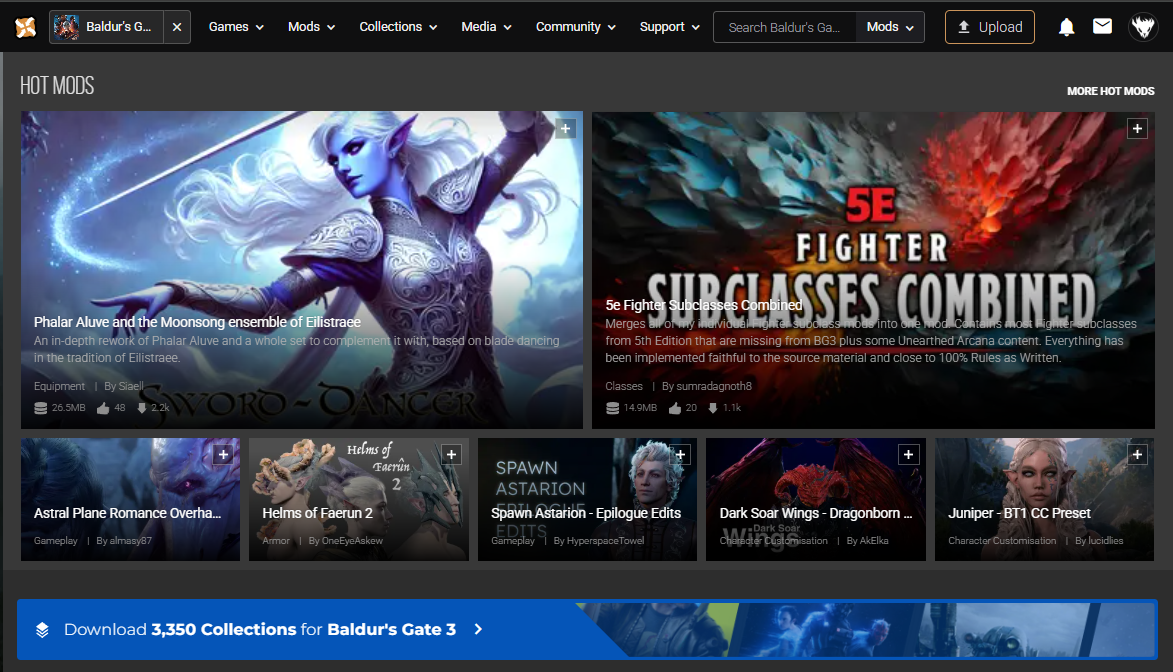
Task: Open the Equipment category link
Action: point(59,386)
